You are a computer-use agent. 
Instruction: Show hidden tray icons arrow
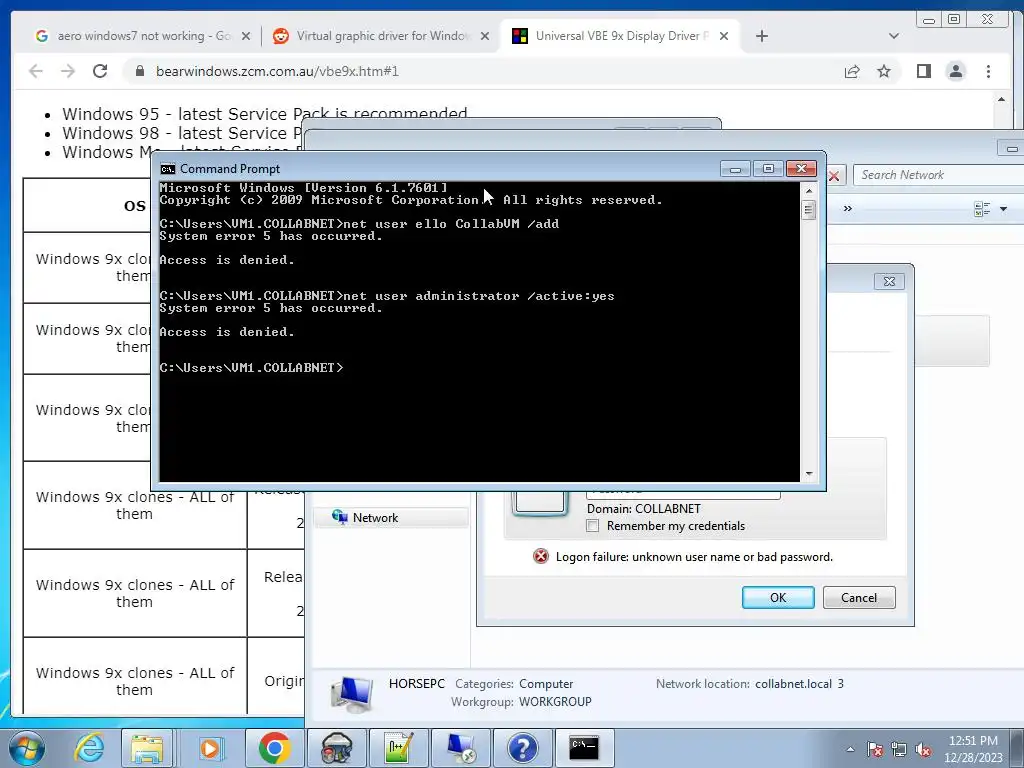pos(850,749)
